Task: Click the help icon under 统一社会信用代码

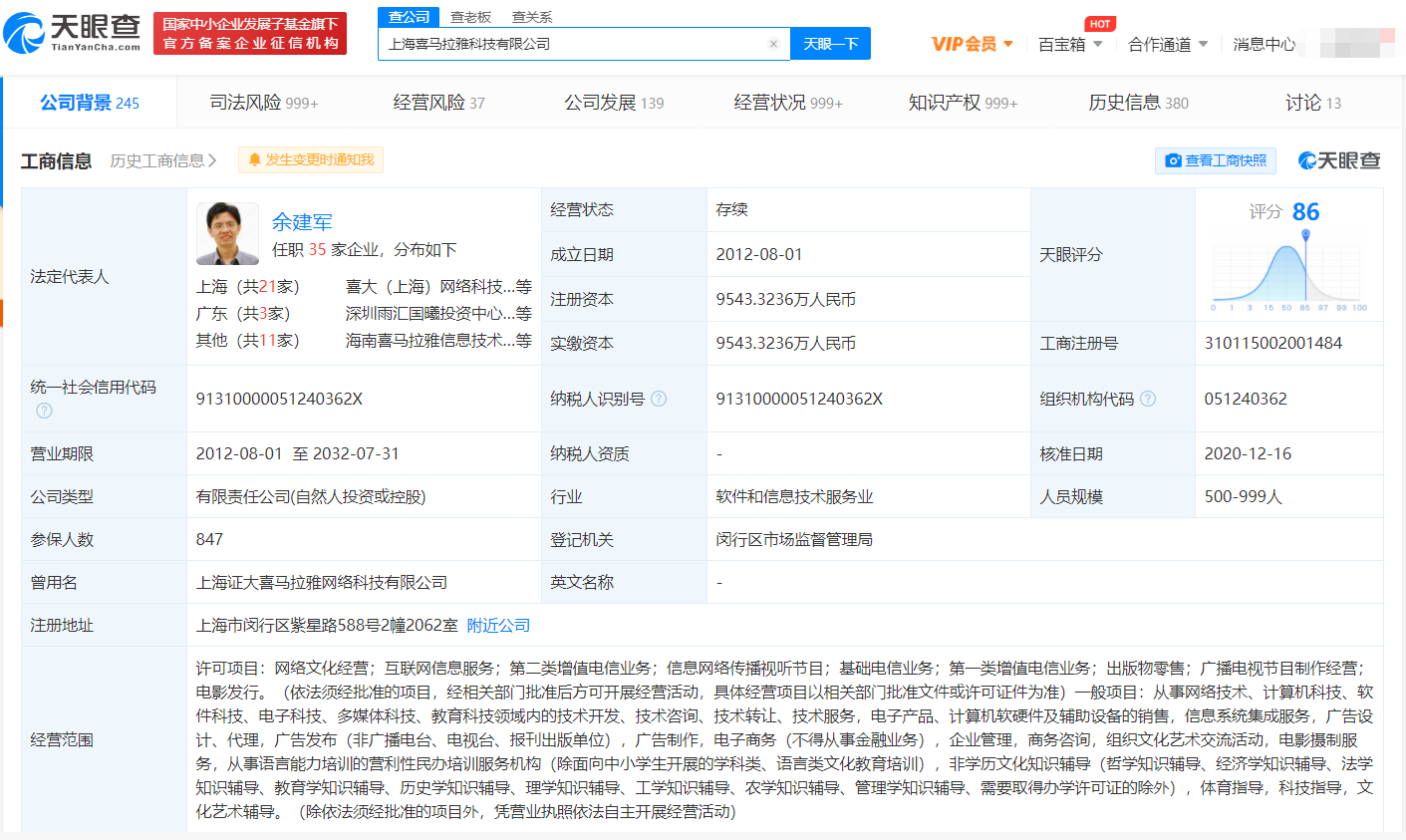Action: [x=44, y=411]
